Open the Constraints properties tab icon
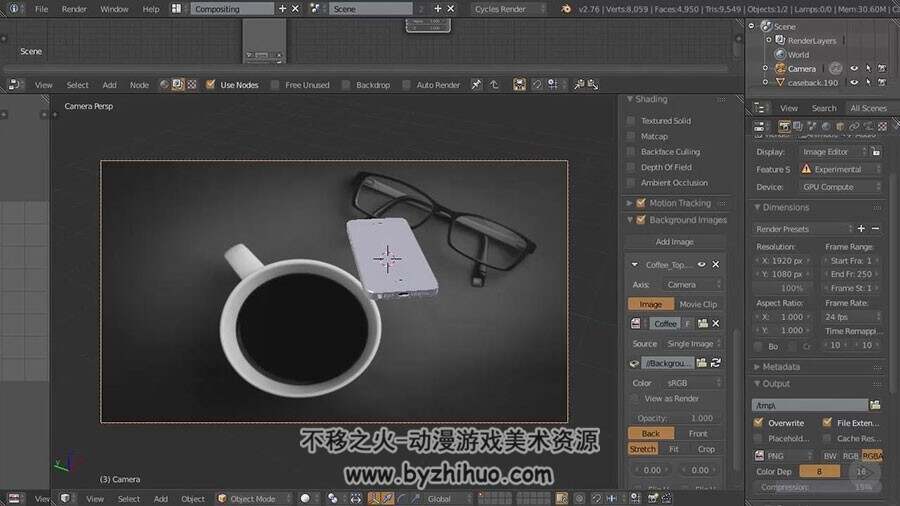Image resolution: width=900 pixels, height=506 pixels. coord(854,126)
